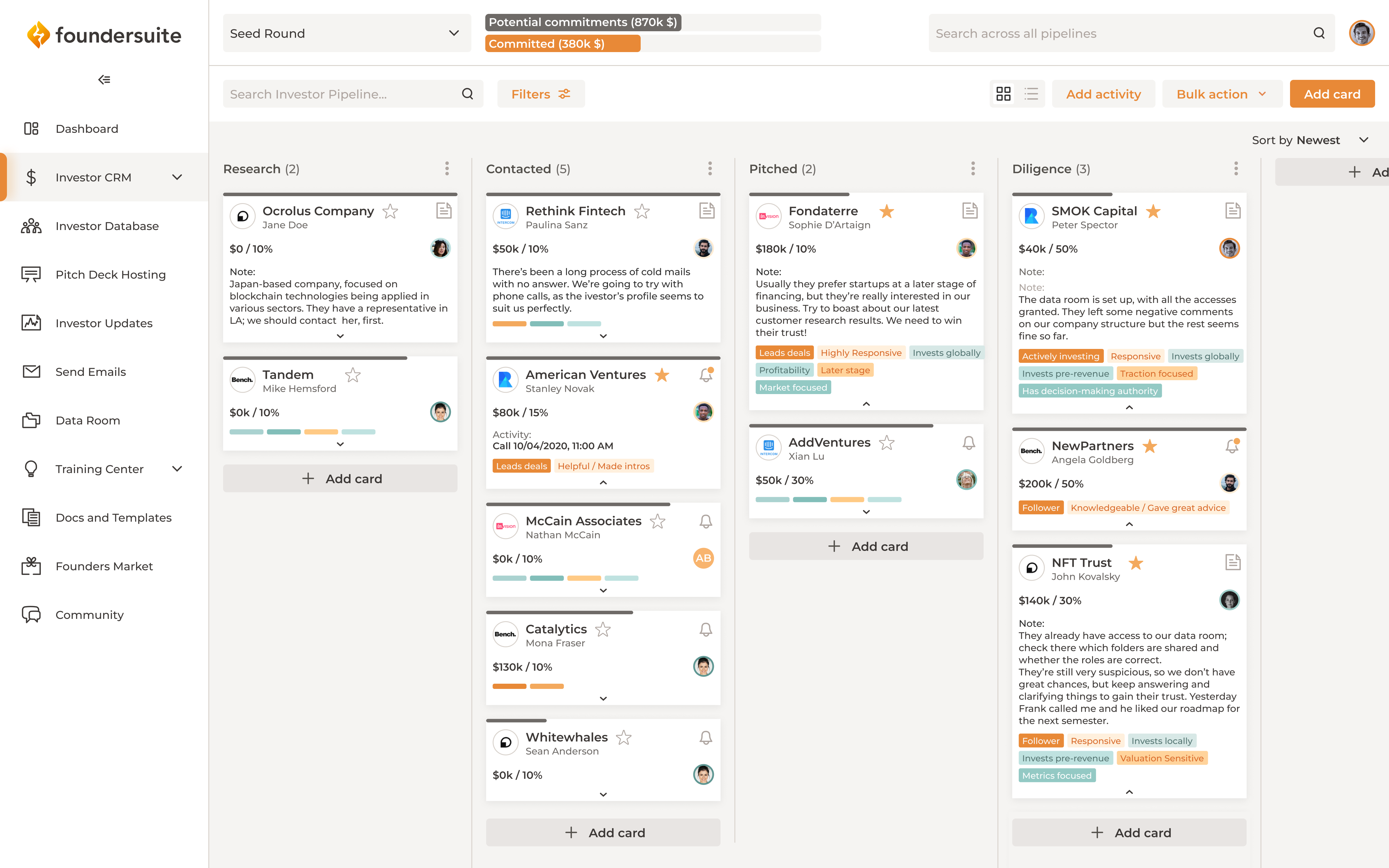Image resolution: width=1389 pixels, height=868 pixels.
Task: Open the three-dot menu on the Contacted column
Action: (x=710, y=169)
